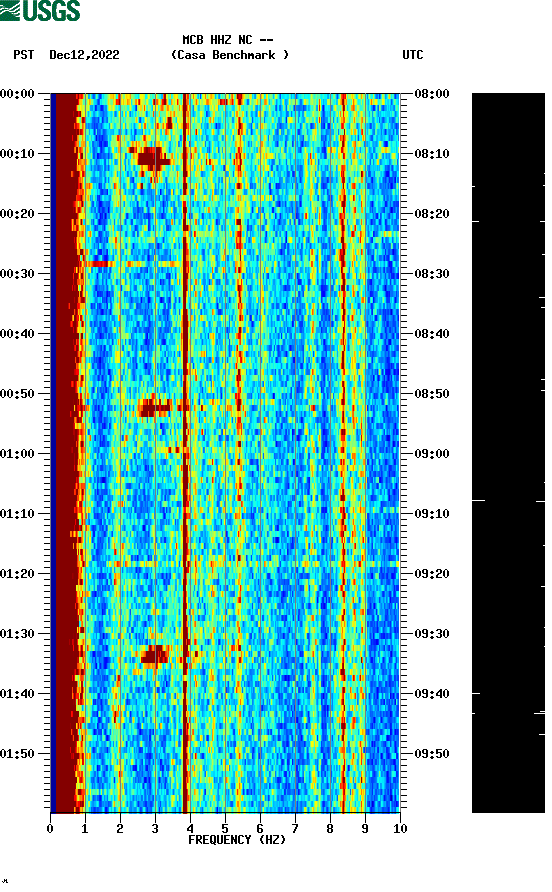The width and height of the screenshot is (552, 892).
Task: Select the station title MCB HHZ NC --
Action: coord(228,40)
